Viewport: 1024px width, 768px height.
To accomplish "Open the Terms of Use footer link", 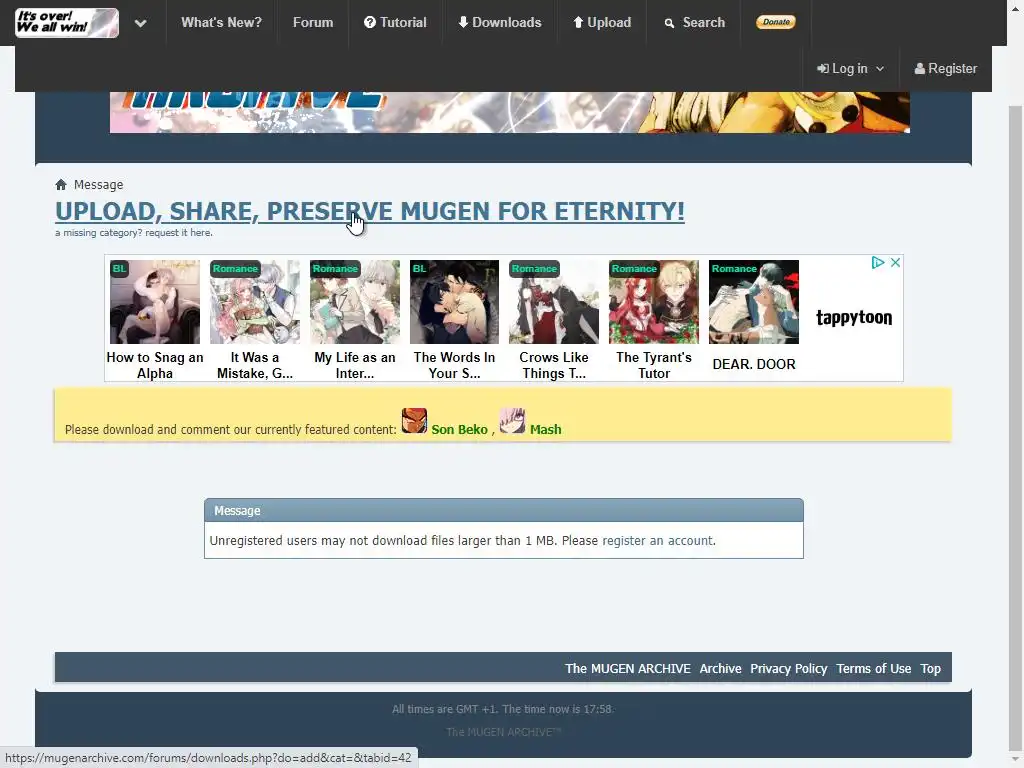I will coord(873,669).
